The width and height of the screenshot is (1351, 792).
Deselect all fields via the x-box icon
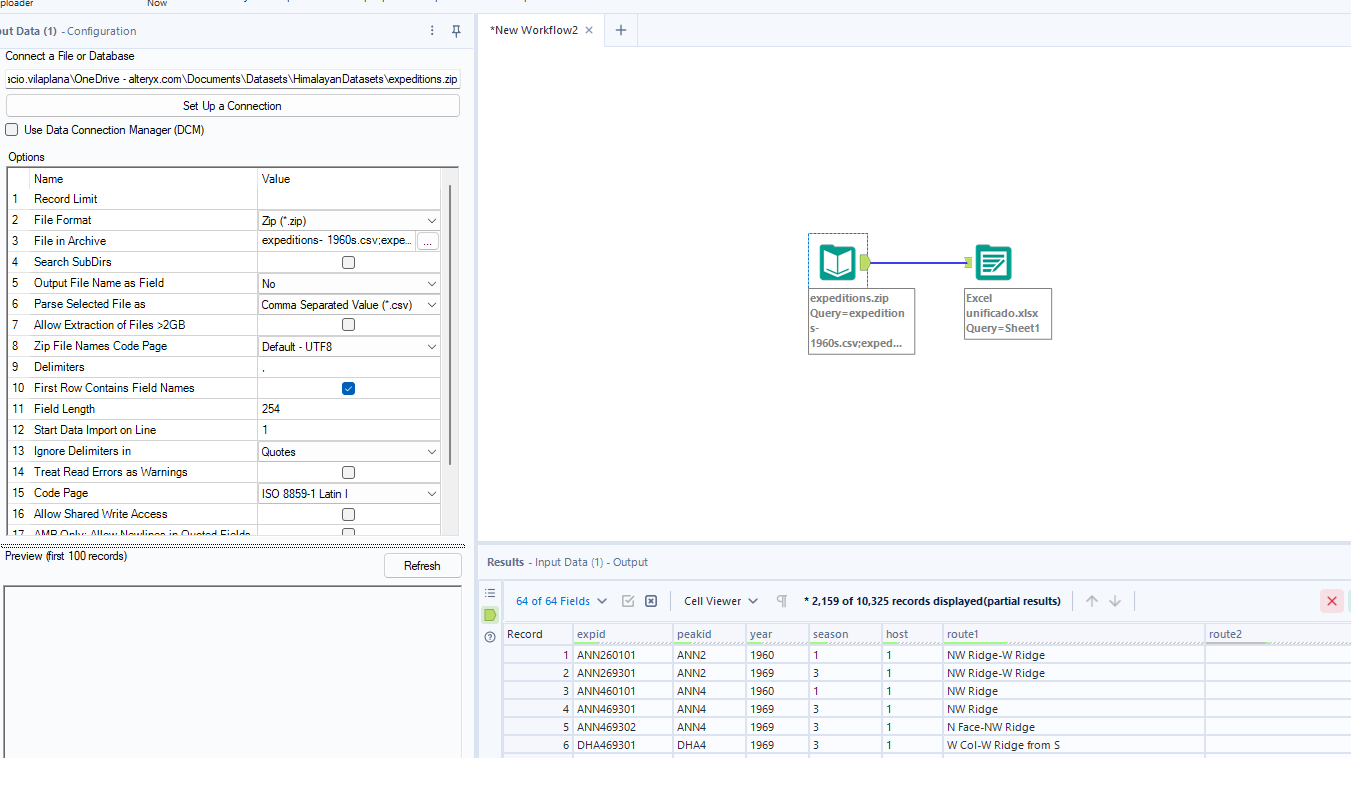(650, 600)
